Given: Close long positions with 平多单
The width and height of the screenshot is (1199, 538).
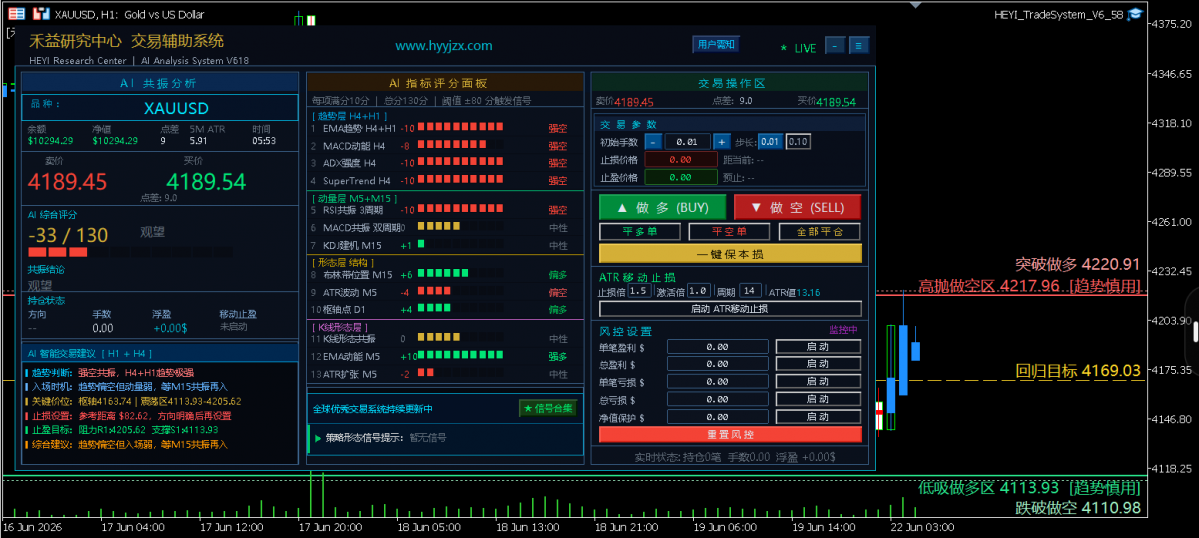Looking at the screenshot, I should (639, 232).
